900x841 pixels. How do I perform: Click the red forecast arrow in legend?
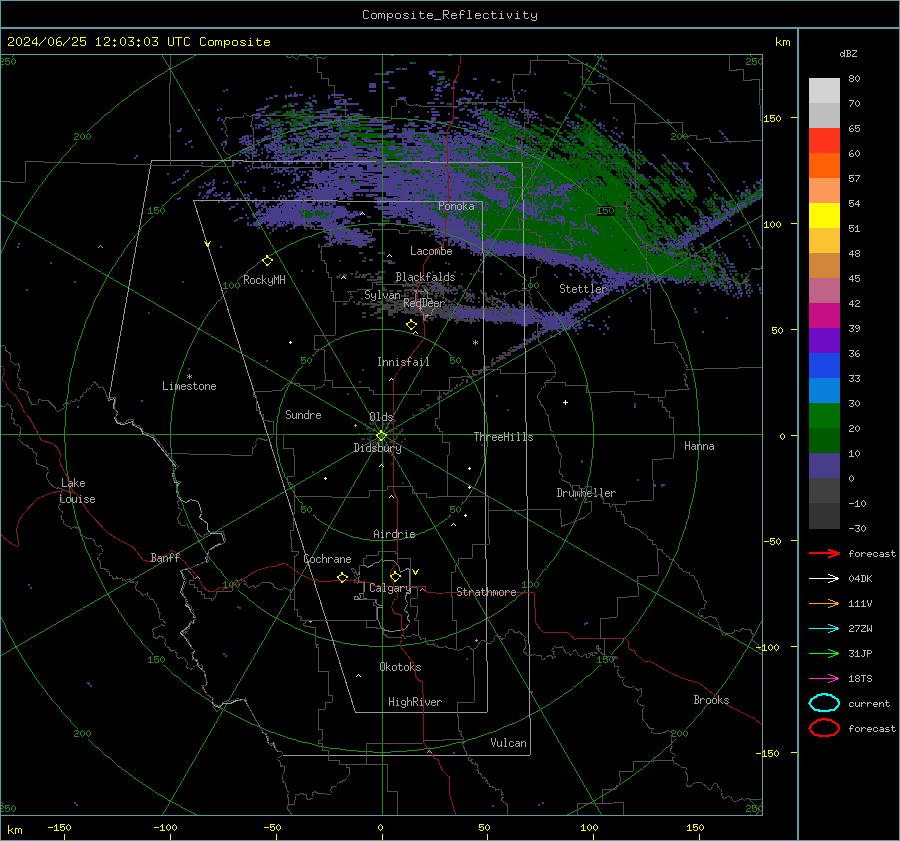pyautogui.click(x=824, y=553)
